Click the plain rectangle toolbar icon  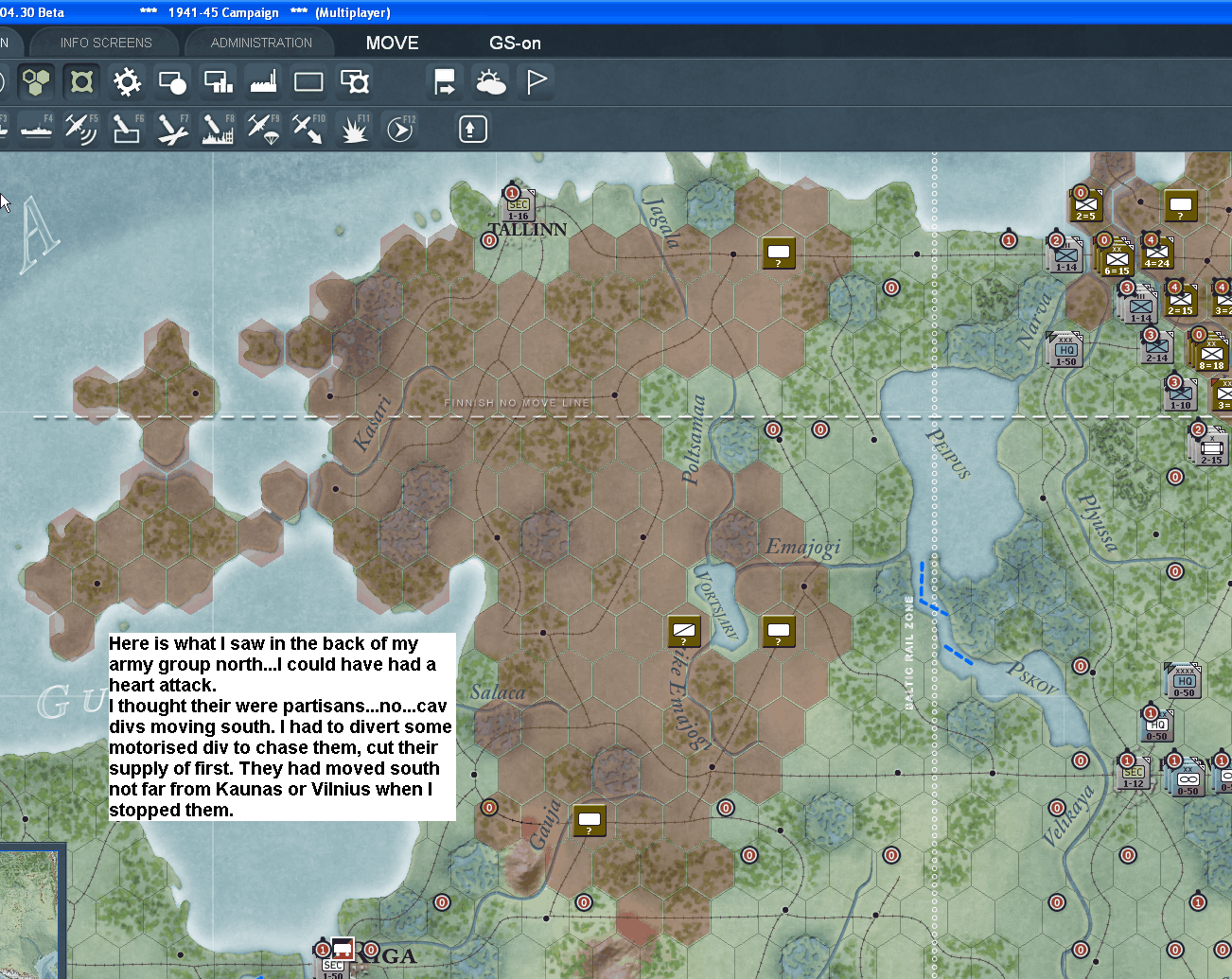pos(308,82)
